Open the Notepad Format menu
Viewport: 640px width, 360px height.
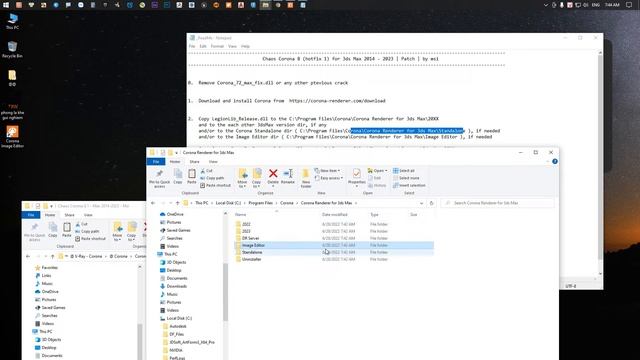click(217, 46)
